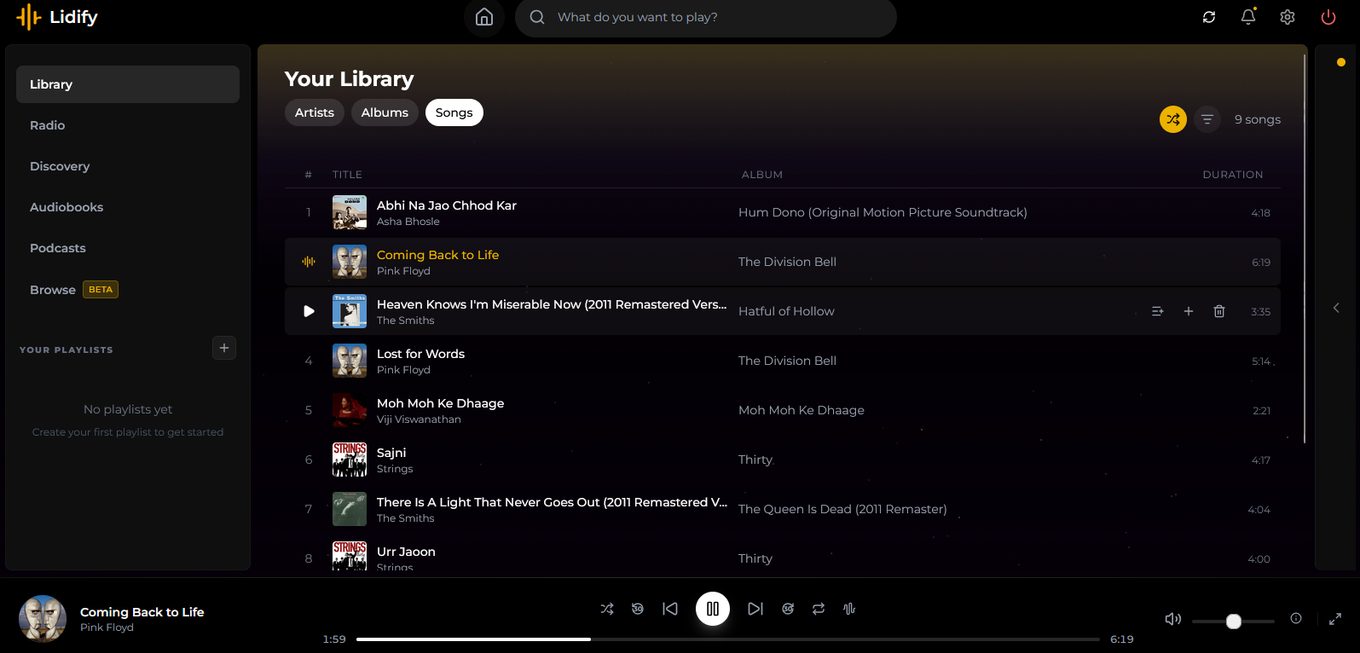Skip forward 30 seconds
The height and width of the screenshot is (653, 1360).
coord(788,608)
